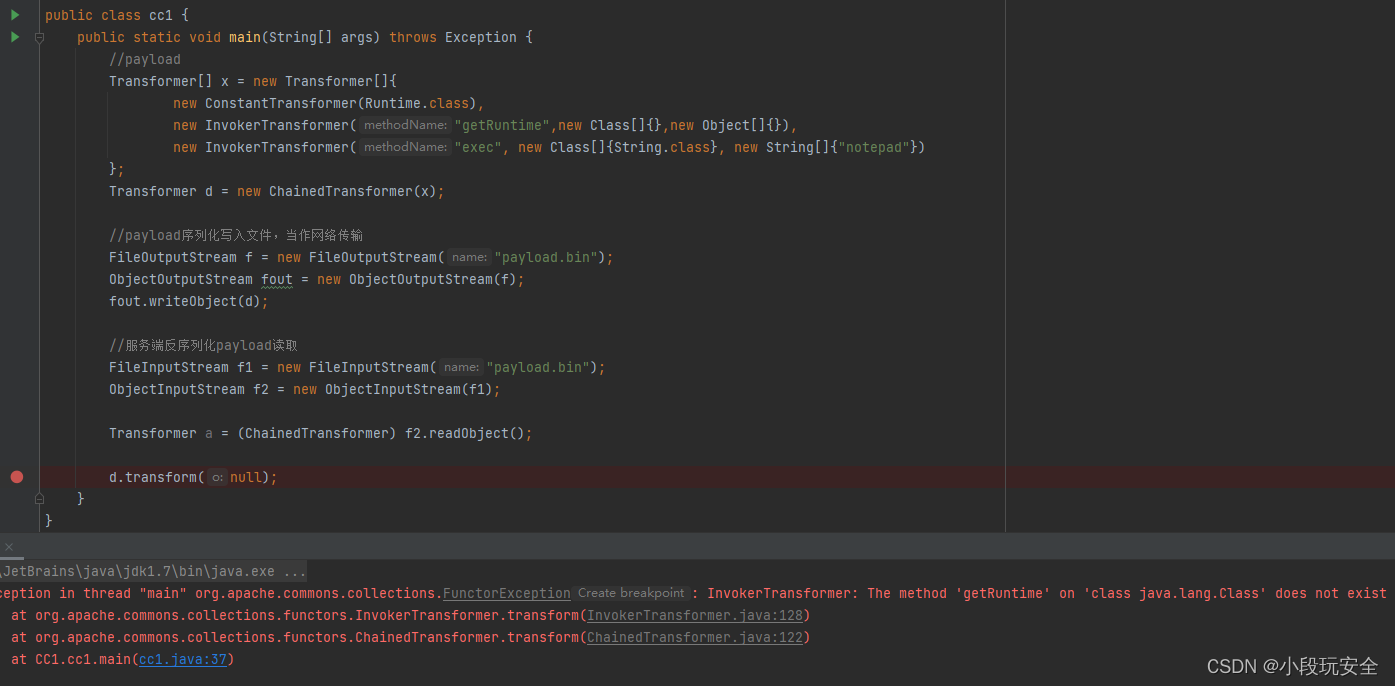The height and width of the screenshot is (686, 1395).
Task: Open cc1.java:37 stack link
Action: point(183,659)
